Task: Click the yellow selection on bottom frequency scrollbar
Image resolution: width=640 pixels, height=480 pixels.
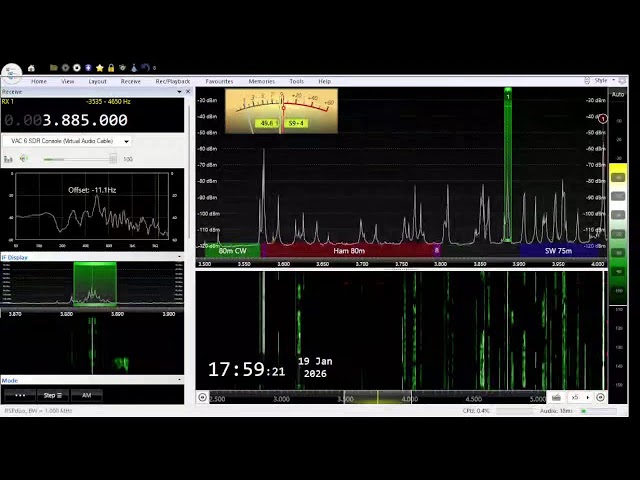Action: (378, 398)
